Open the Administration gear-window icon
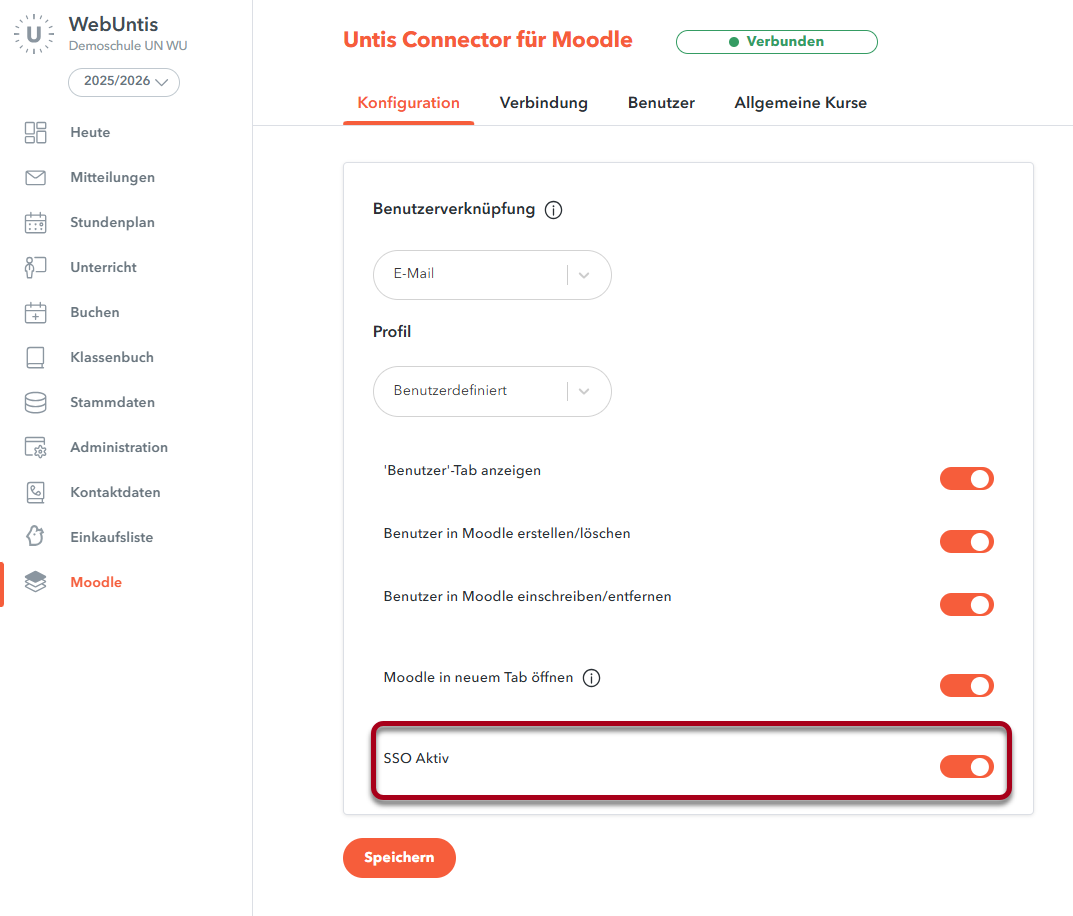The width and height of the screenshot is (1073, 916). pos(36,447)
